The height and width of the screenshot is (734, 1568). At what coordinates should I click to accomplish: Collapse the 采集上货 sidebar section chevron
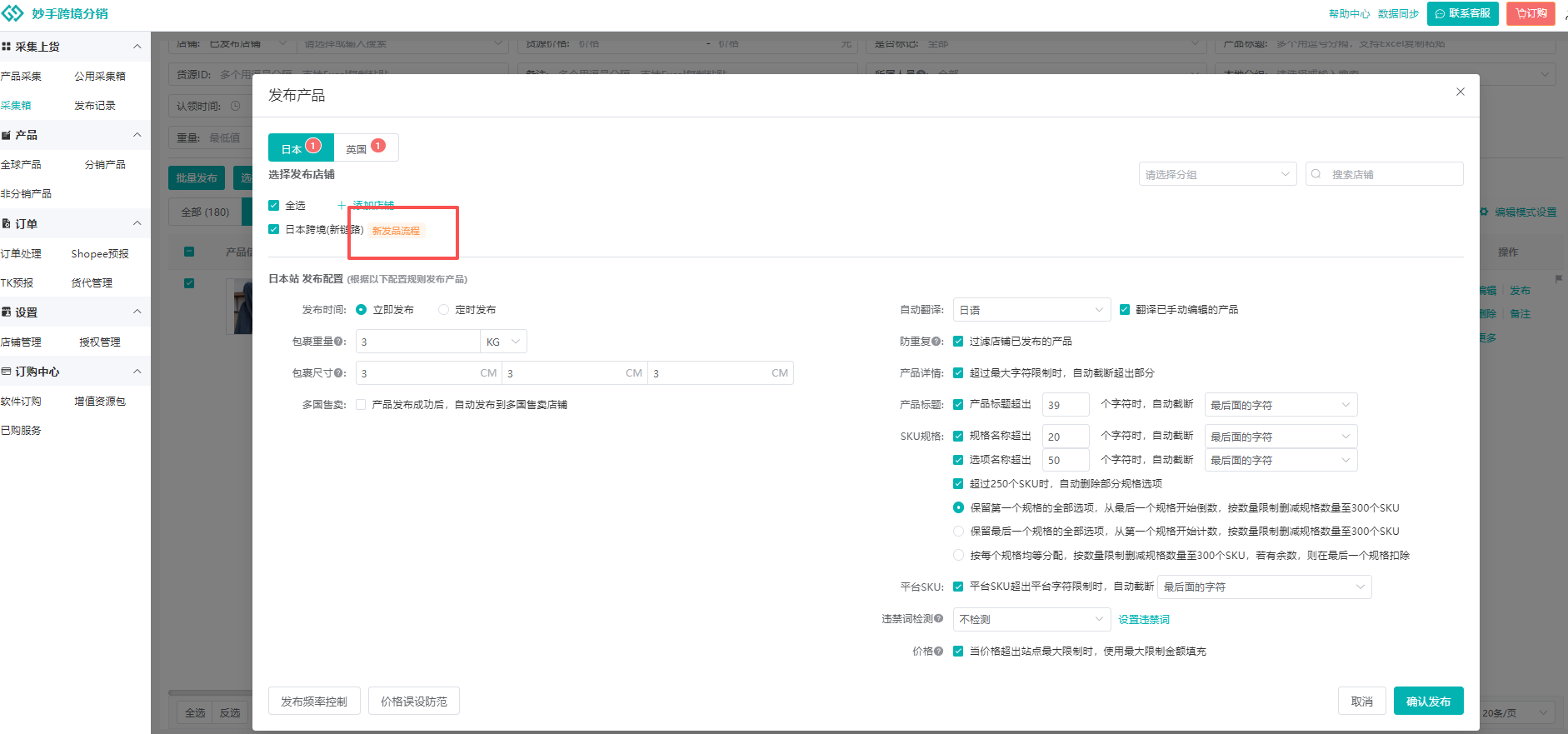(x=137, y=47)
